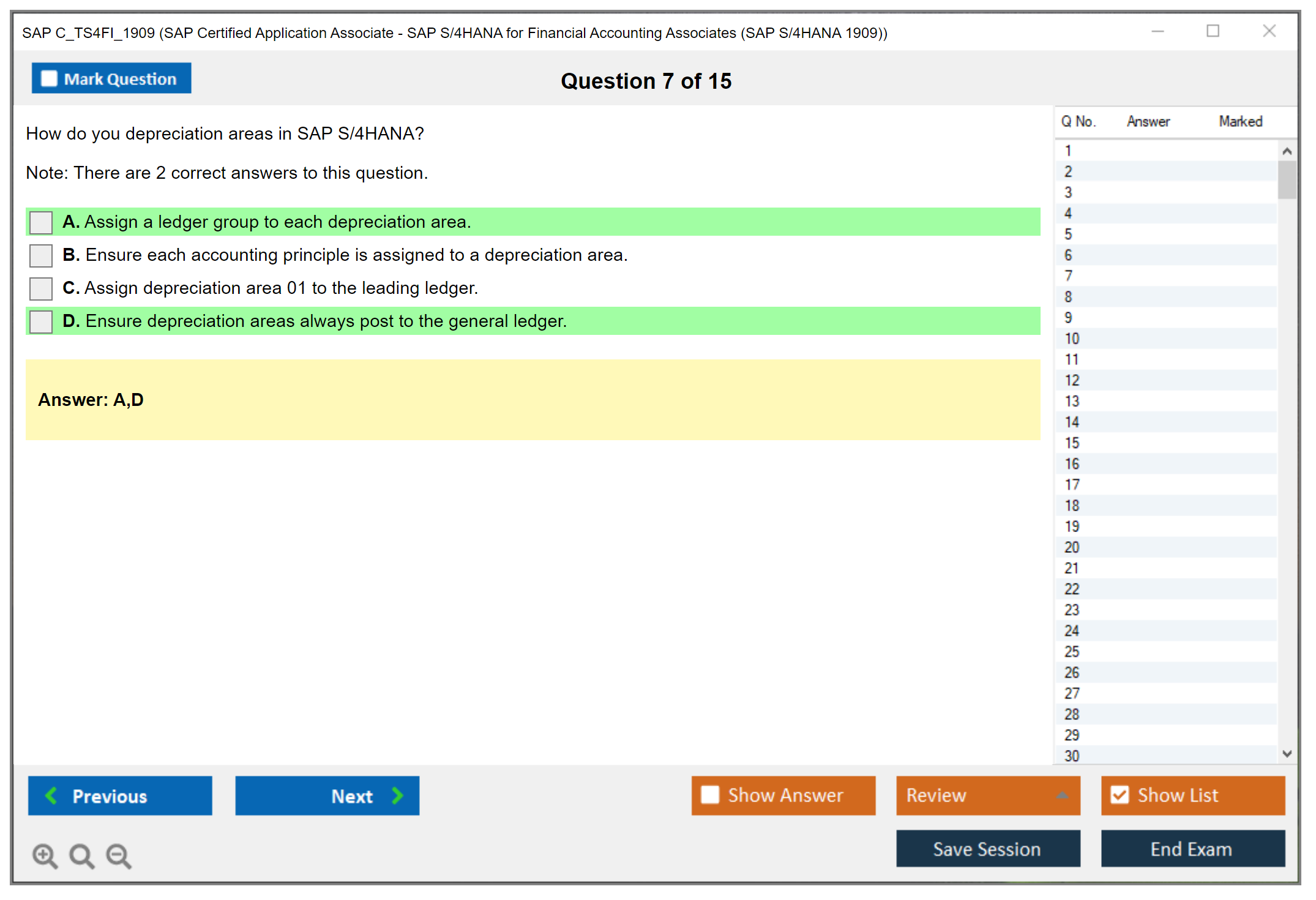Image resolution: width=1316 pixels, height=900 pixels.
Task: Click the Previous button's left arrow icon
Action: click(x=51, y=796)
